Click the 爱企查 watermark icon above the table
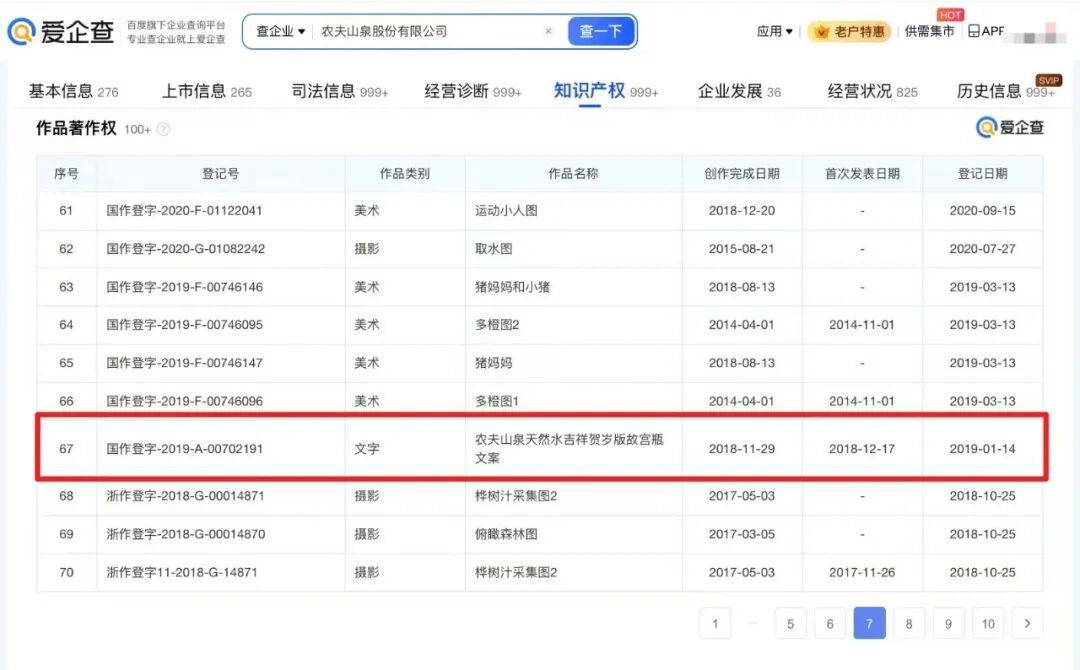Image resolution: width=1080 pixels, height=670 pixels. point(986,128)
